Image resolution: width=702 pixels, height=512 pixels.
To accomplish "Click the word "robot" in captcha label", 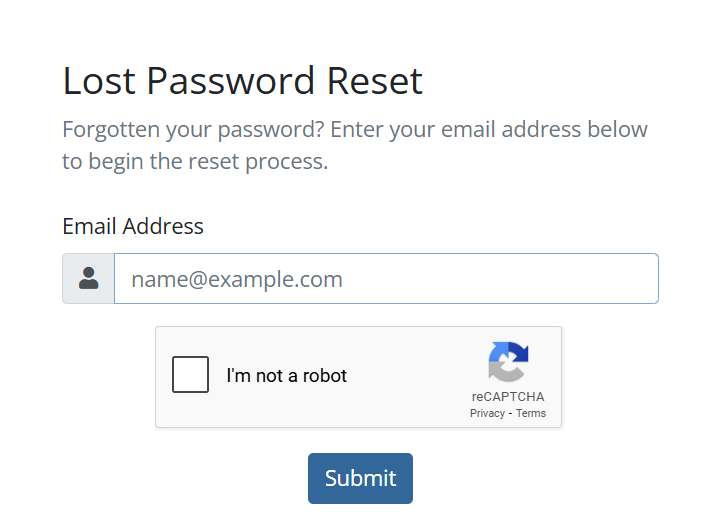I will point(324,376).
